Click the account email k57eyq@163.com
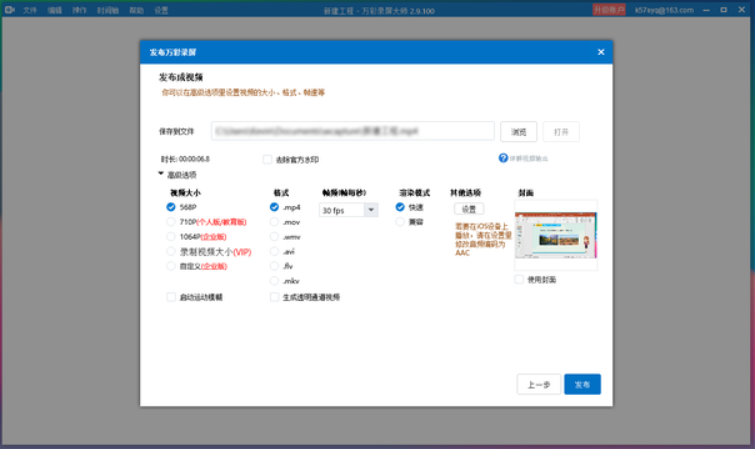This screenshot has width=755, height=449. (x=664, y=10)
